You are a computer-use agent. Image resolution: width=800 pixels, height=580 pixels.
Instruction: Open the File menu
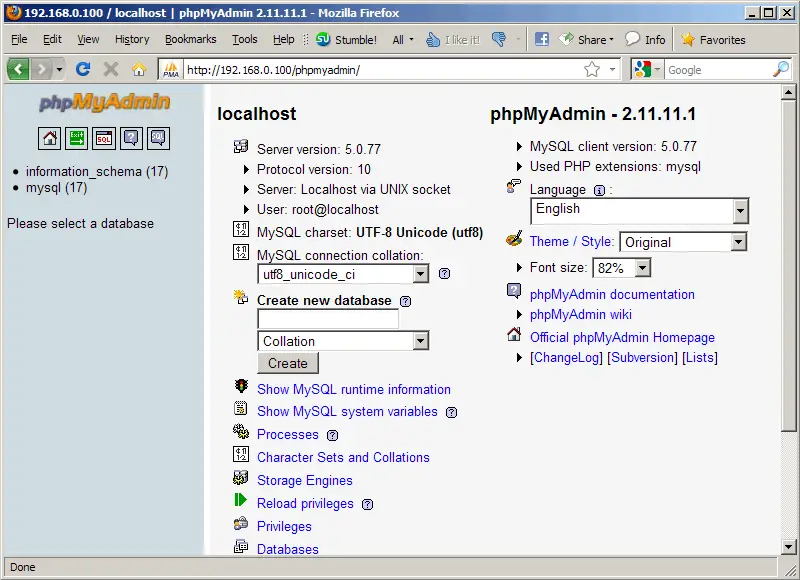(x=19, y=39)
